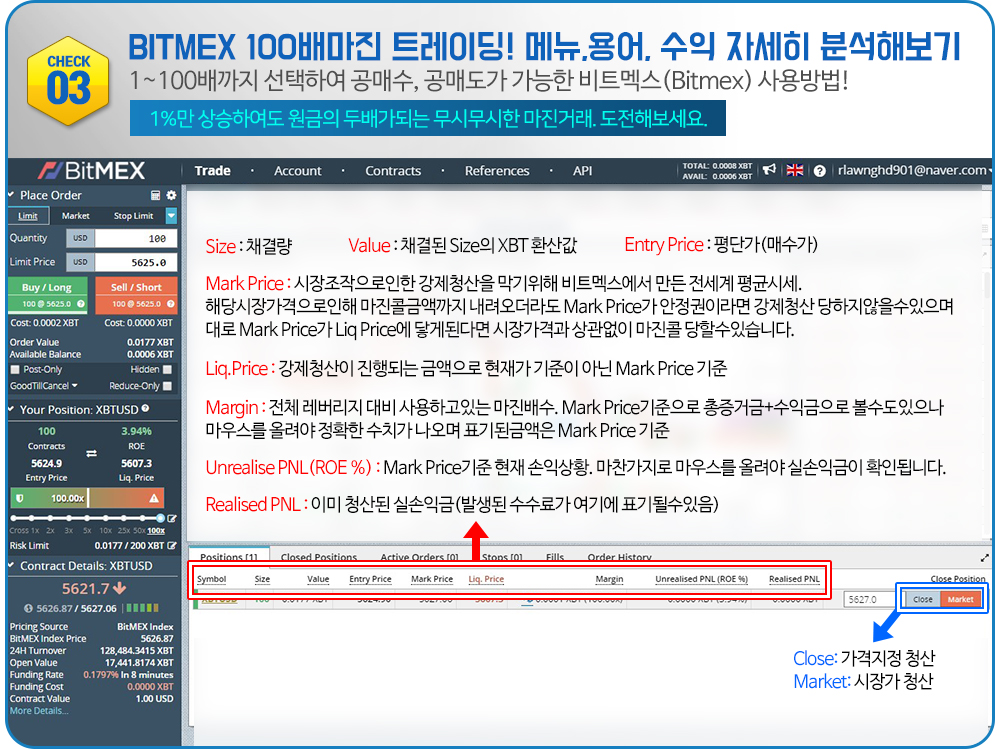Open the Account menu
Image resolution: width=1000 pixels, height=749 pixels.
coord(297,170)
